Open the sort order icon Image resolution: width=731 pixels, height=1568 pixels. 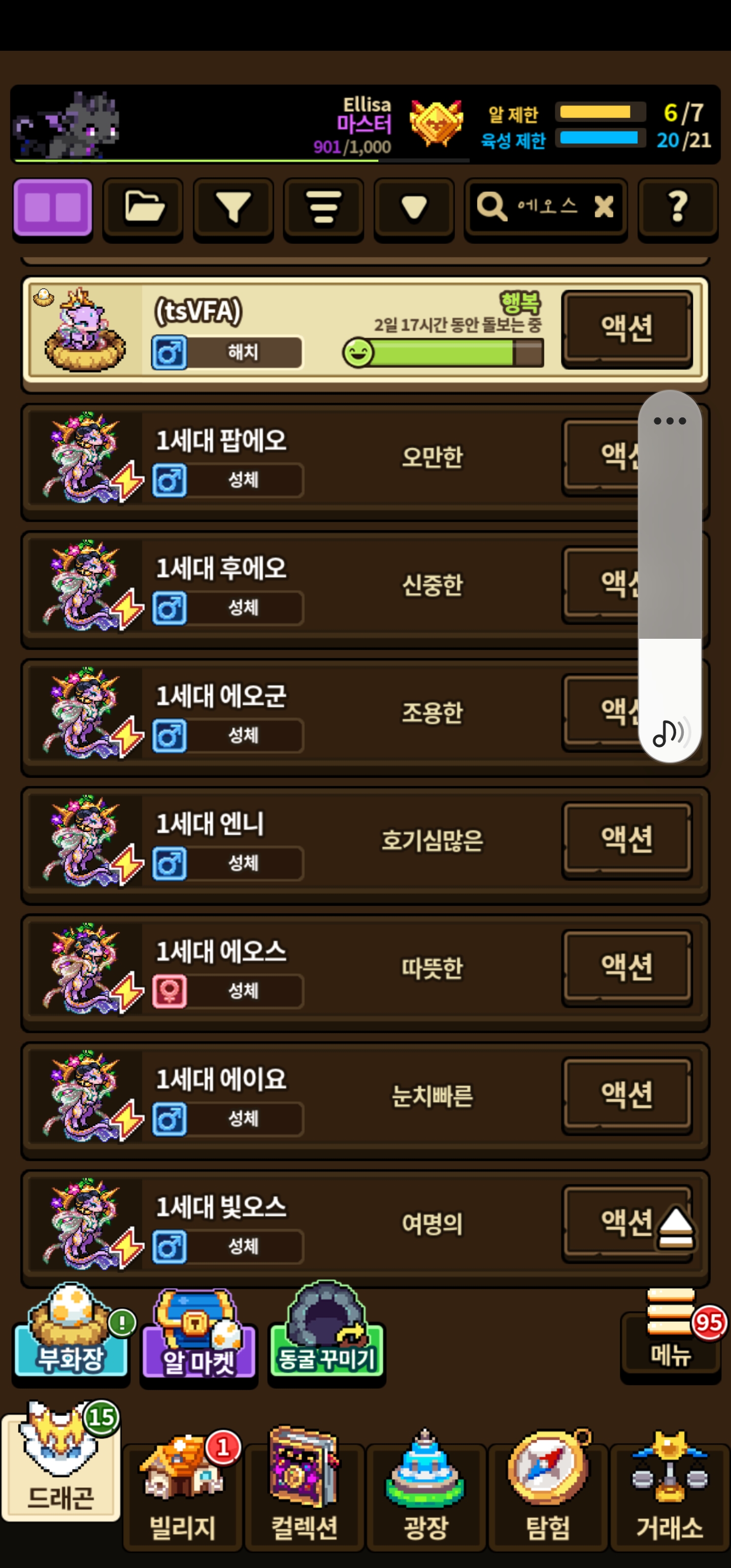[323, 208]
